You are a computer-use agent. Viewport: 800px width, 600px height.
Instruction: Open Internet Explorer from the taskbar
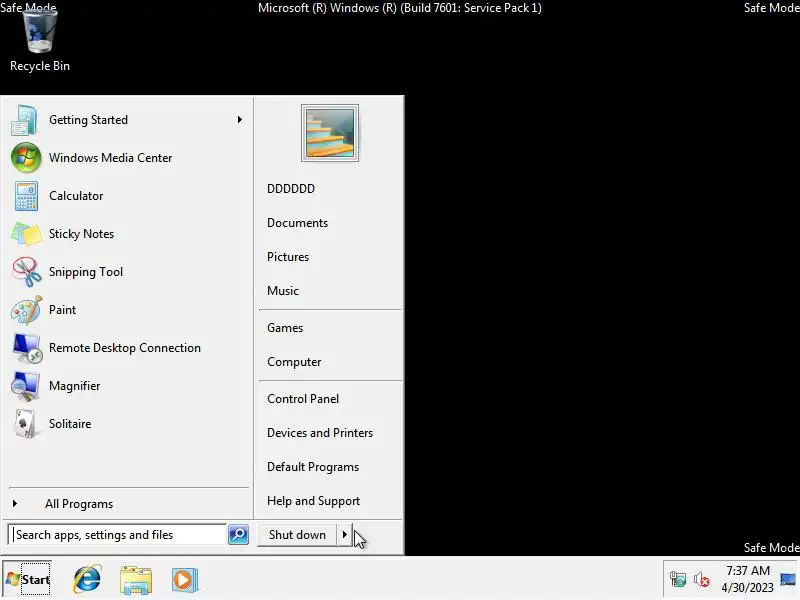tap(87, 580)
